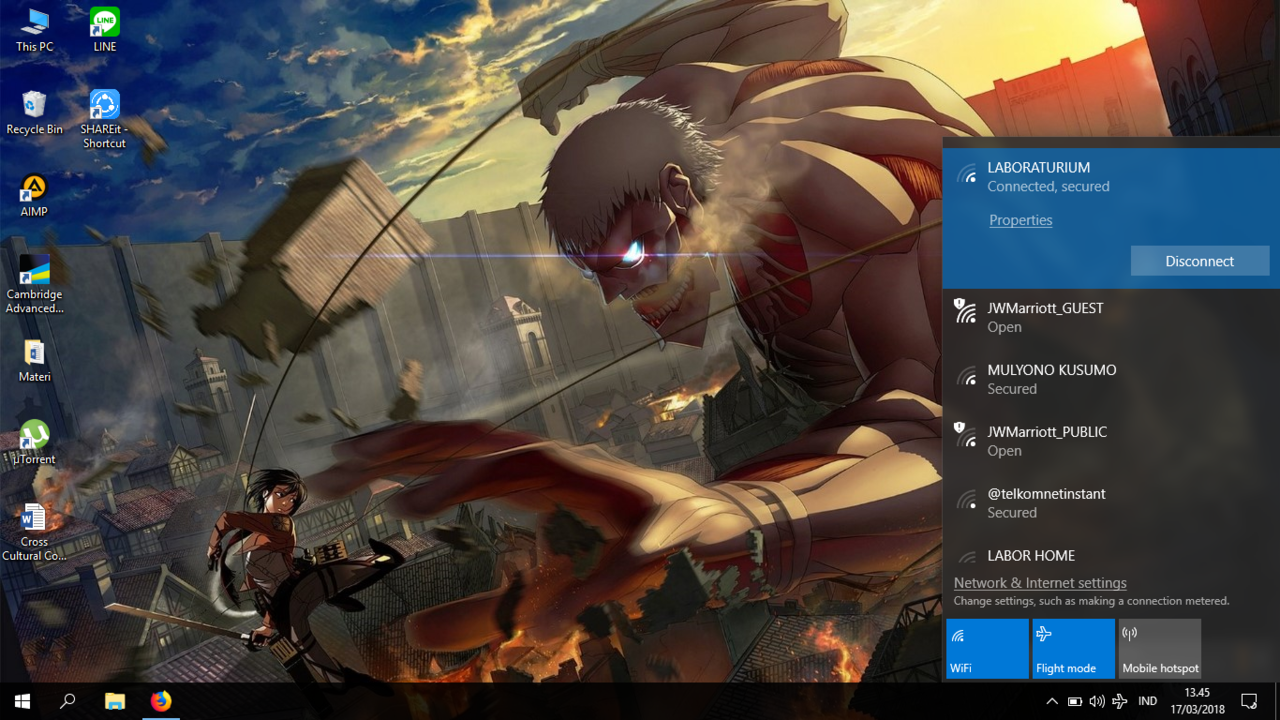Open the Windows Start menu

point(22,701)
